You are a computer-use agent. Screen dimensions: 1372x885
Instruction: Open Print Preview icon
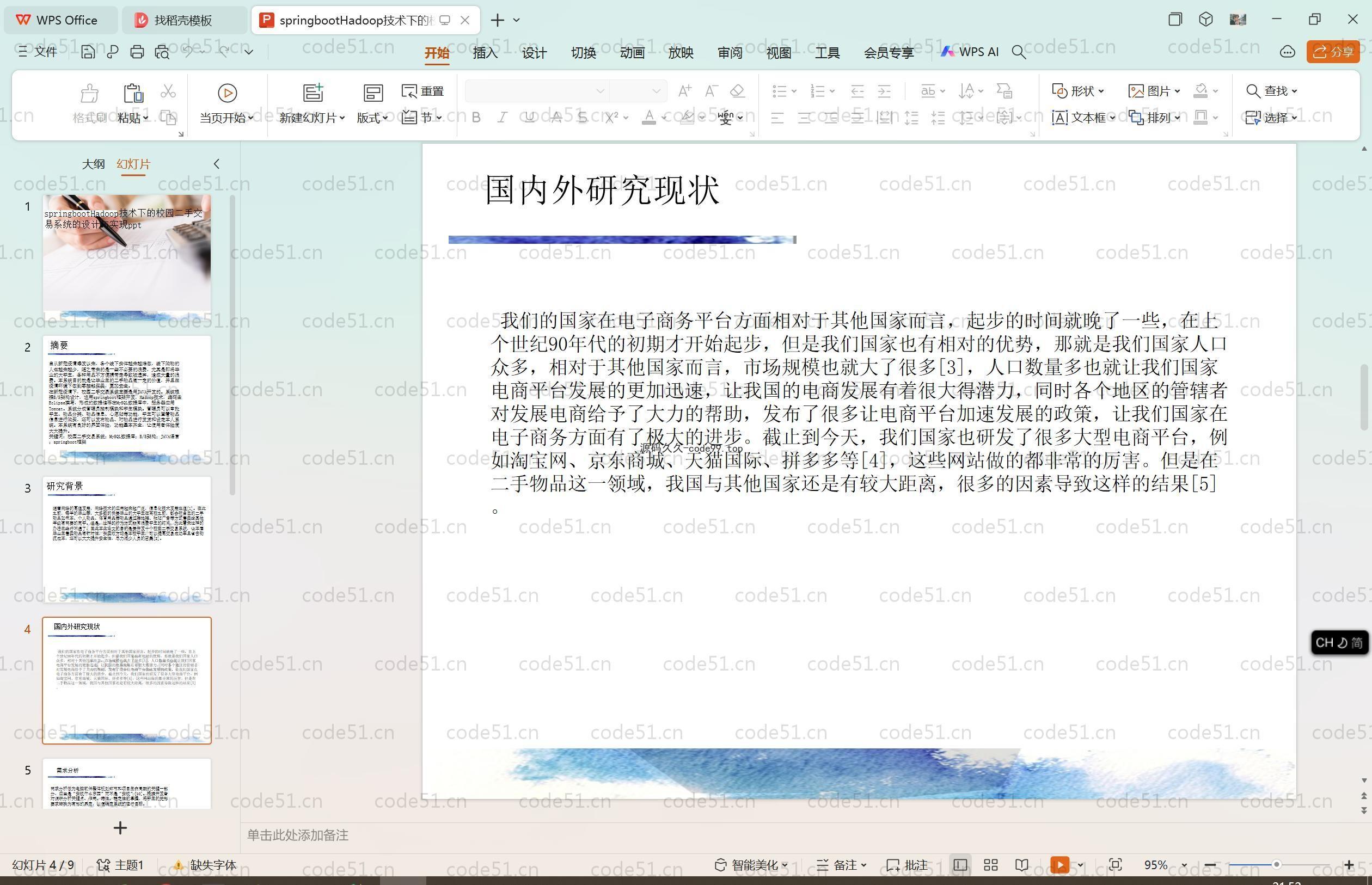162,52
